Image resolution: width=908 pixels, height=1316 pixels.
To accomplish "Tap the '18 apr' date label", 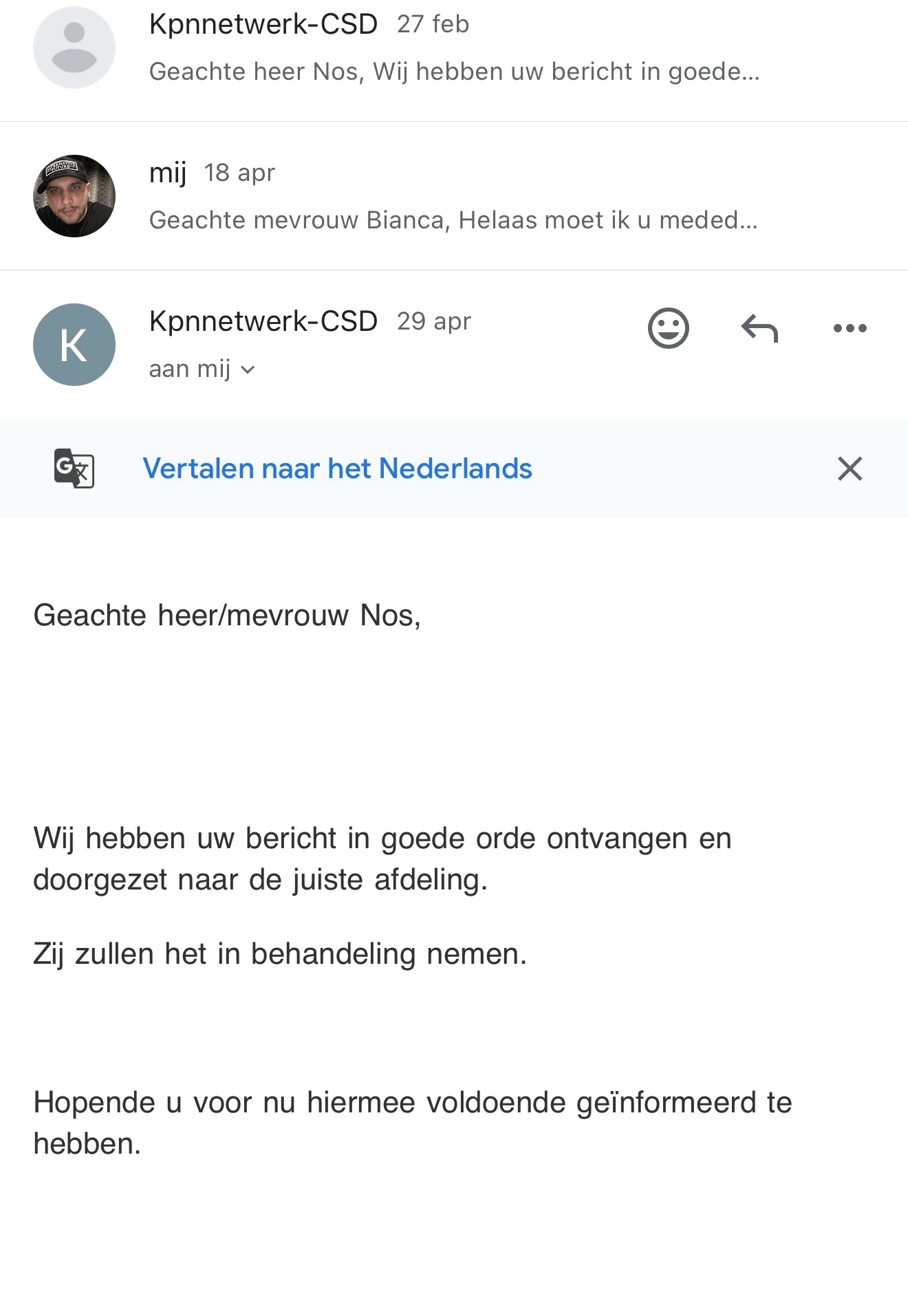I will [239, 173].
